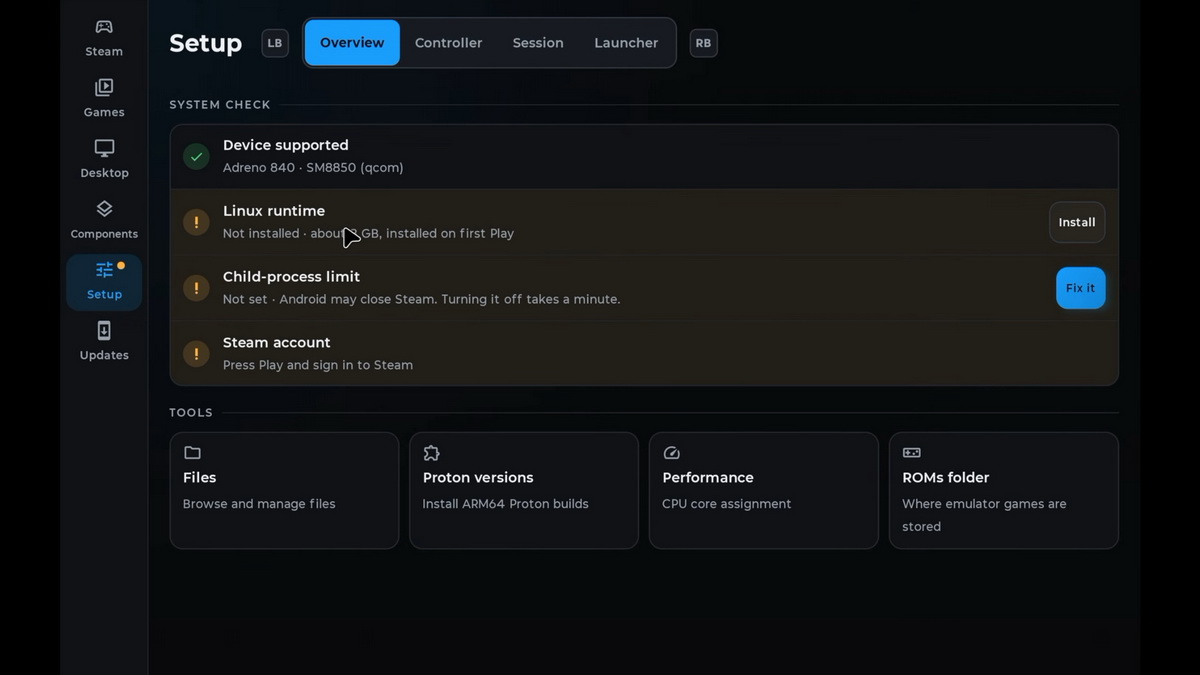Click the ROMs folder gamepad icon
The height and width of the screenshot is (675, 1200).
tap(912, 453)
